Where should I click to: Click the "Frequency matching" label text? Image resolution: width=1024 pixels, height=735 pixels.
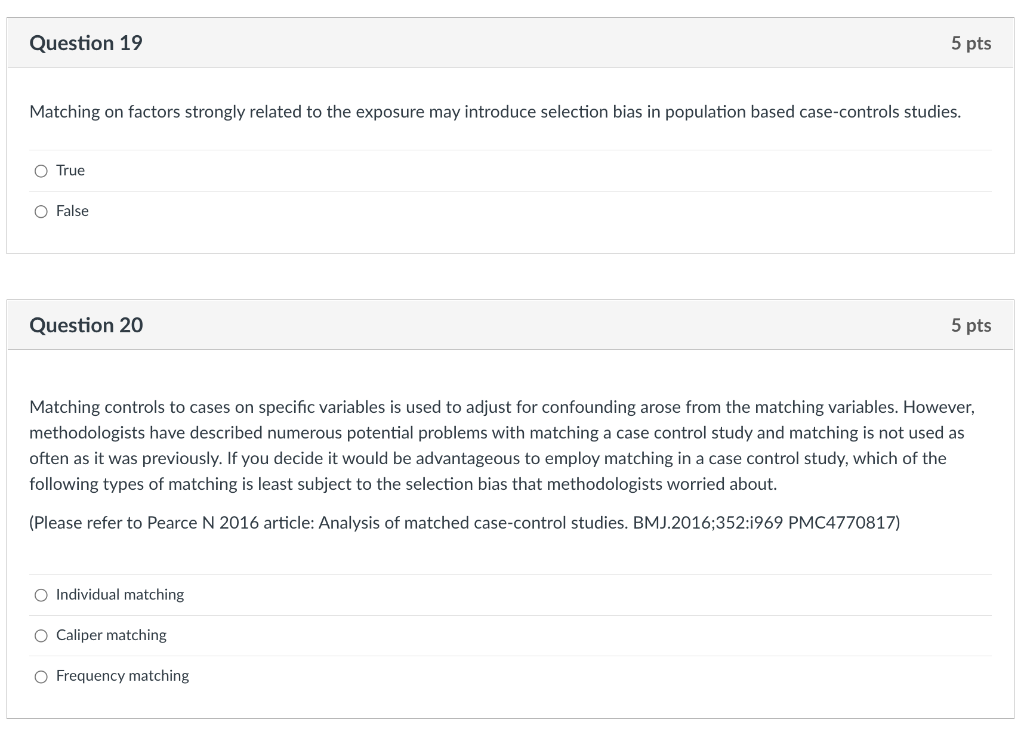coord(122,676)
